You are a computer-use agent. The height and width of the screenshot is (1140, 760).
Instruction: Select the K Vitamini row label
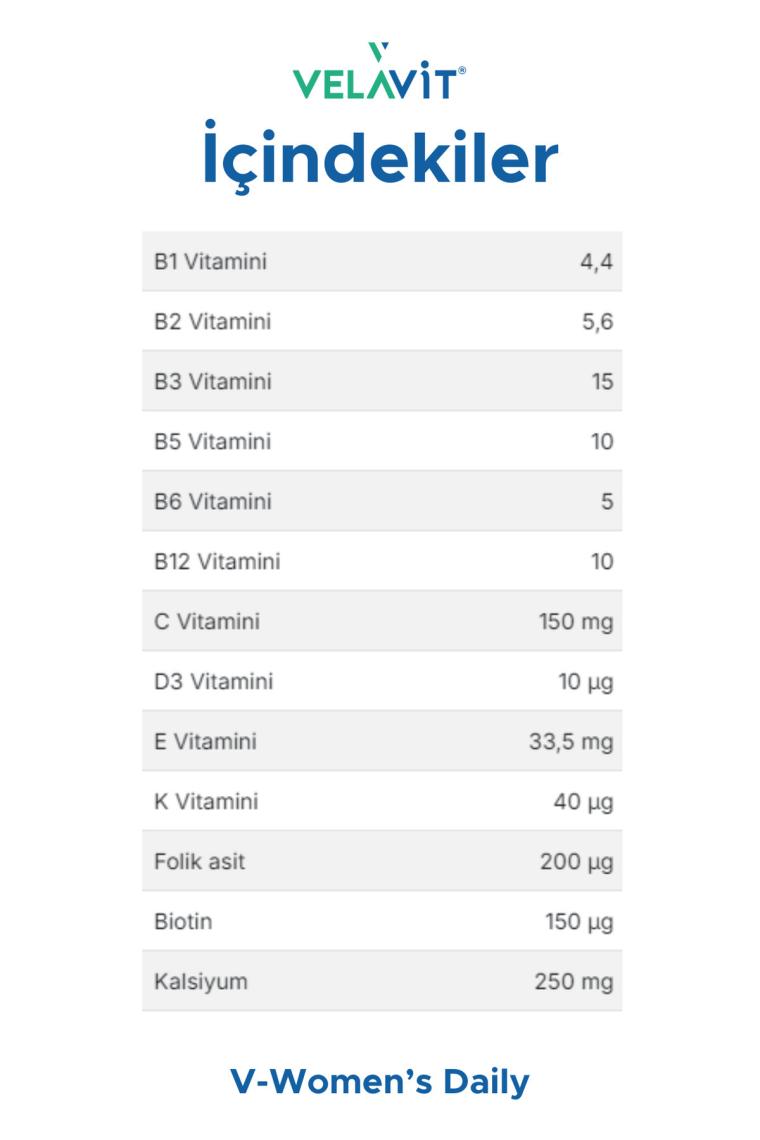[x=206, y=802]
